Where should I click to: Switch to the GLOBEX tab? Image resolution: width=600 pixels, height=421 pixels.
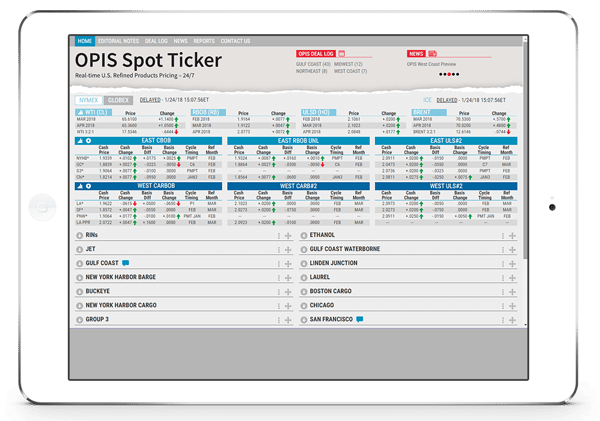tap(118, 100)
